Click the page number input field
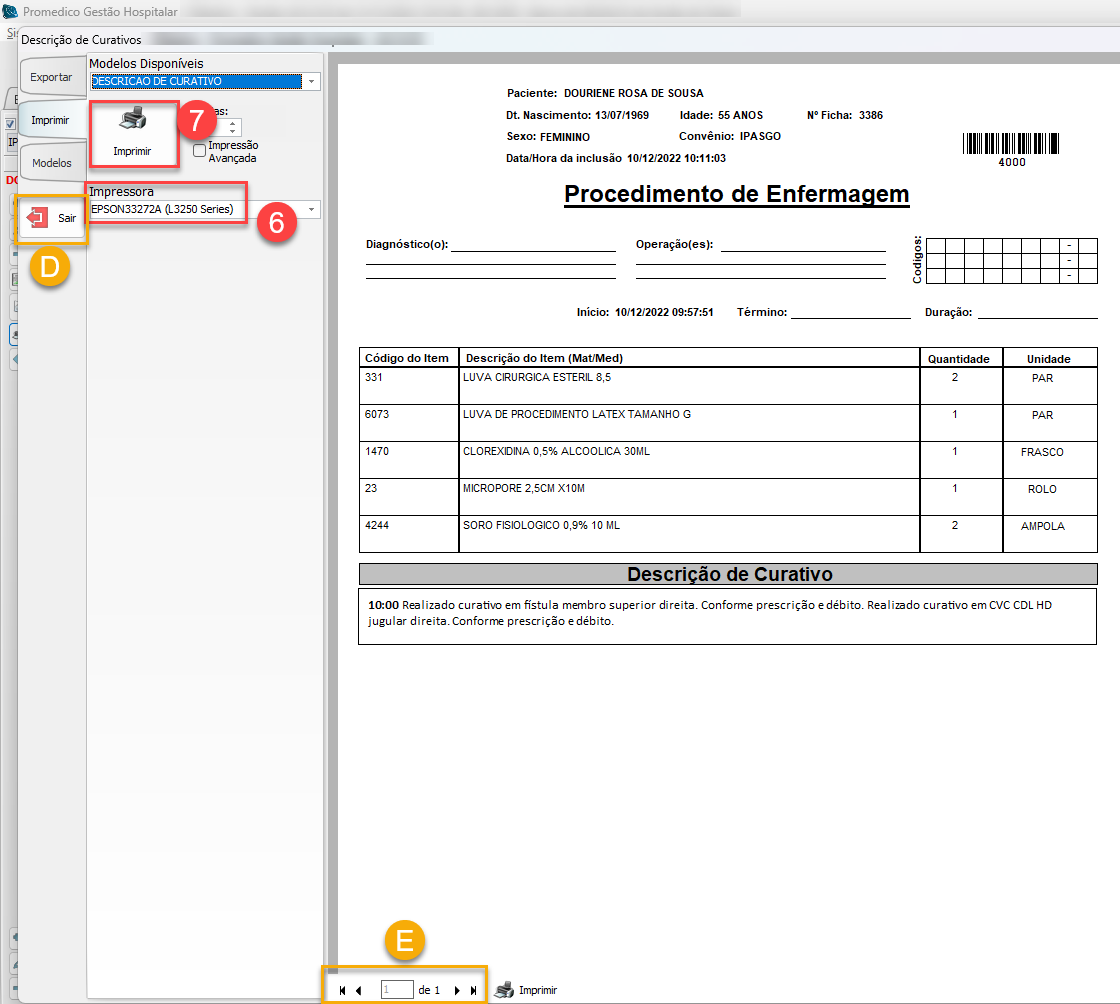The image size is (1120, 1004). coord(396,990)
